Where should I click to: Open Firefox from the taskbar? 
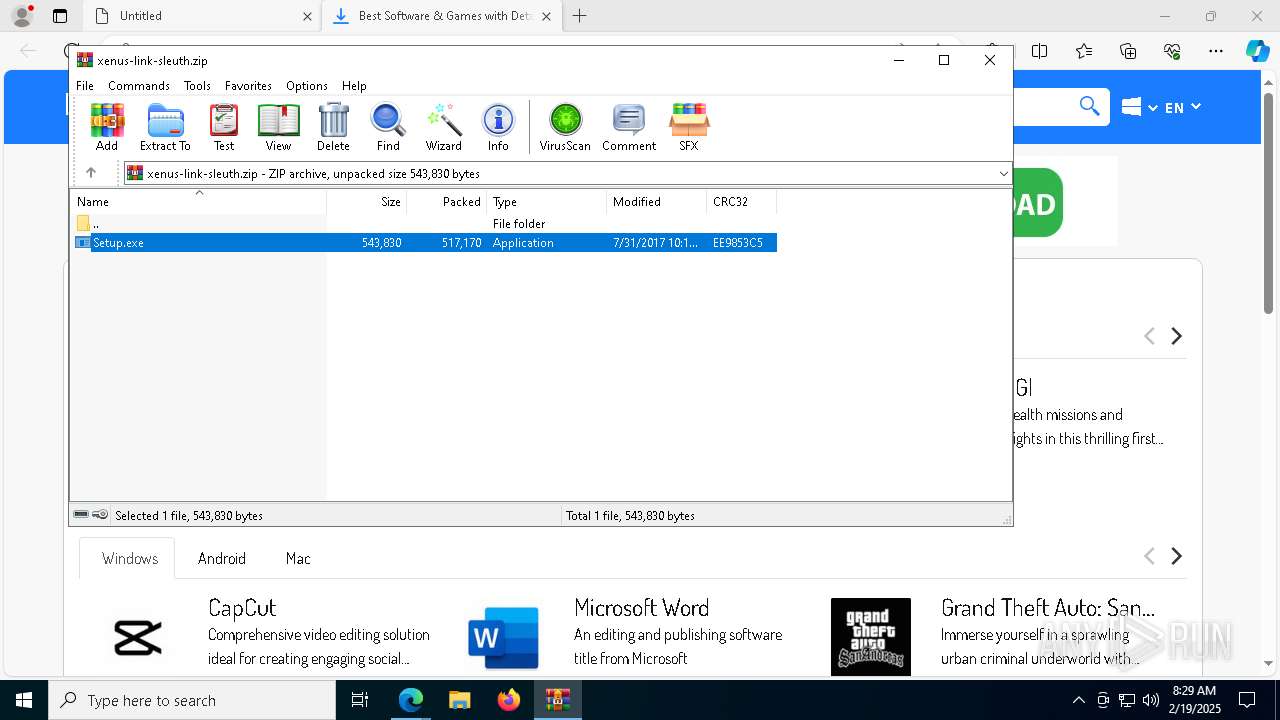pos(508,700)
